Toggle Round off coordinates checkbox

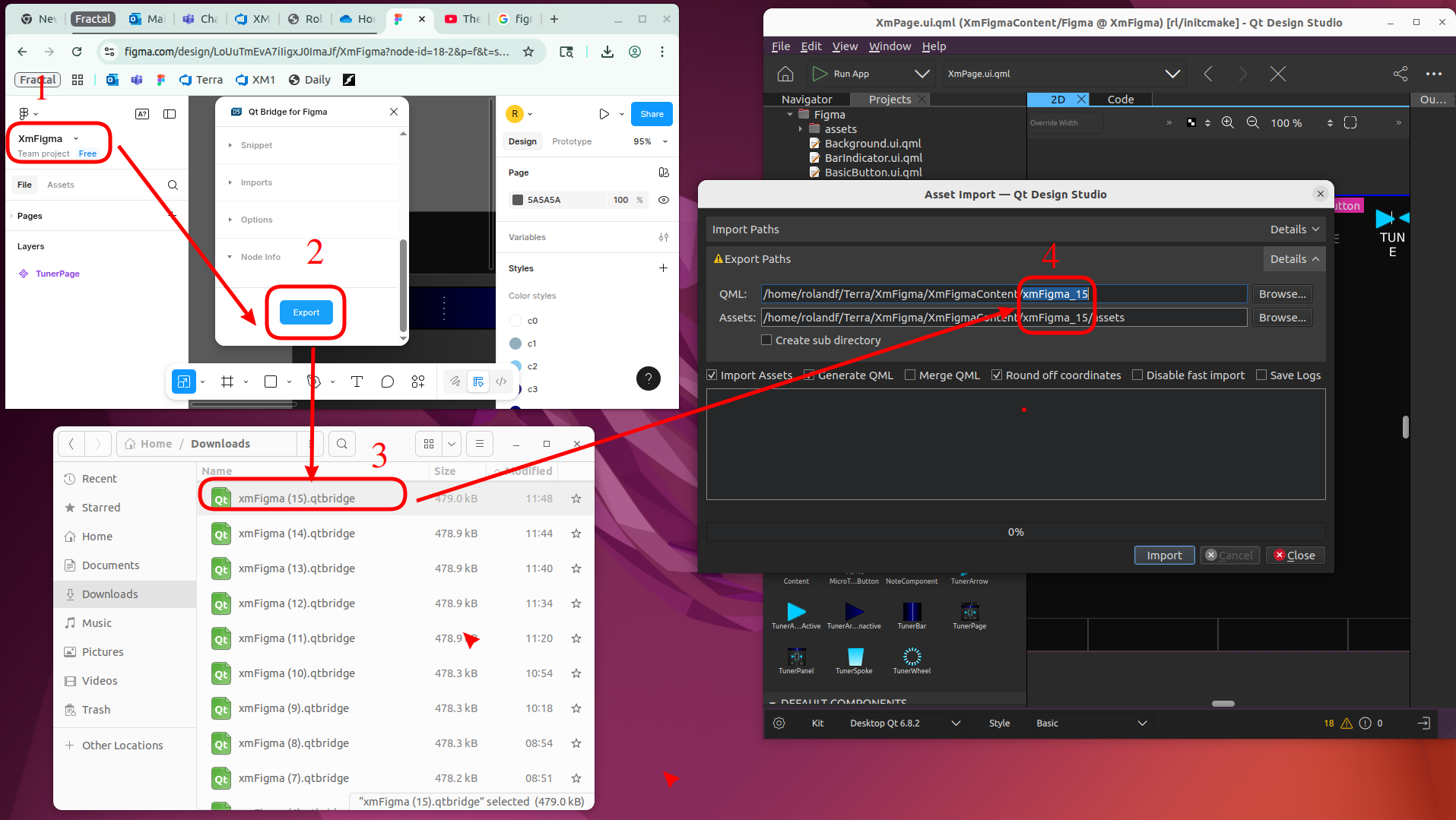click(997, 375)
